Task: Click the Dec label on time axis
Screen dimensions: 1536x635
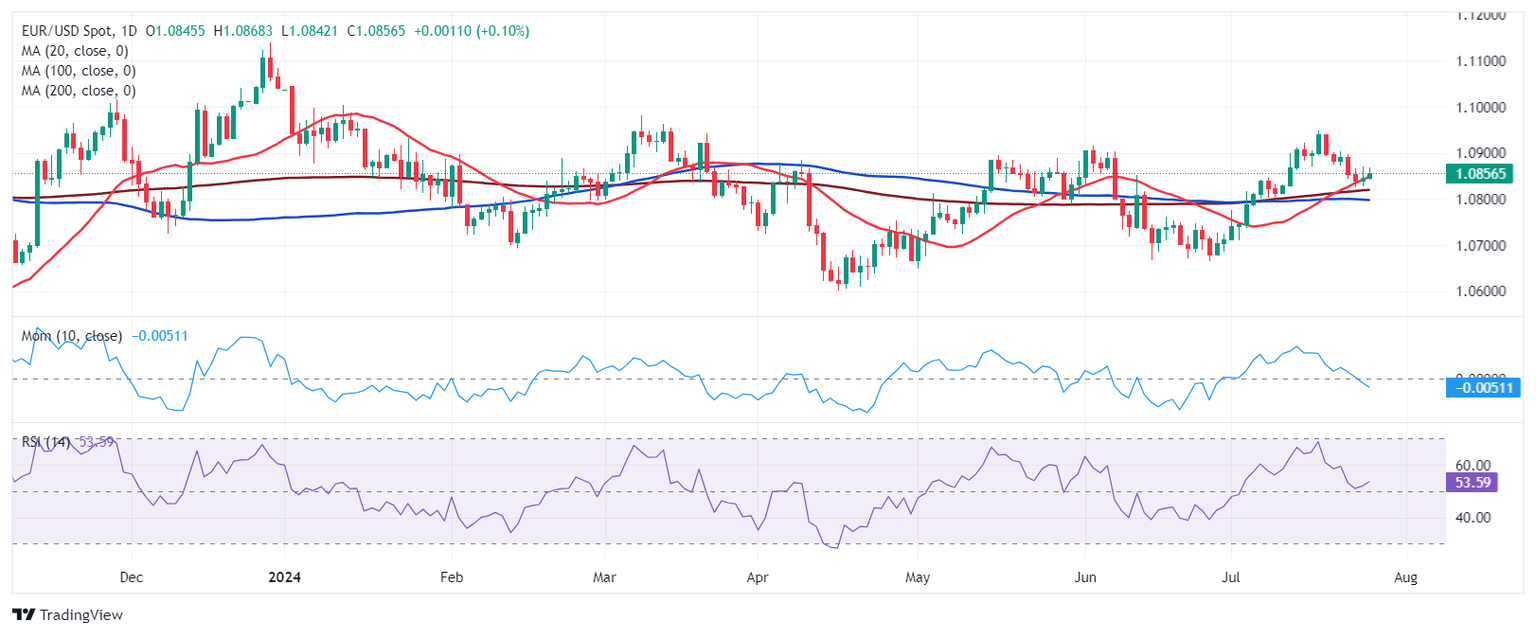Action: click(131, 578)
